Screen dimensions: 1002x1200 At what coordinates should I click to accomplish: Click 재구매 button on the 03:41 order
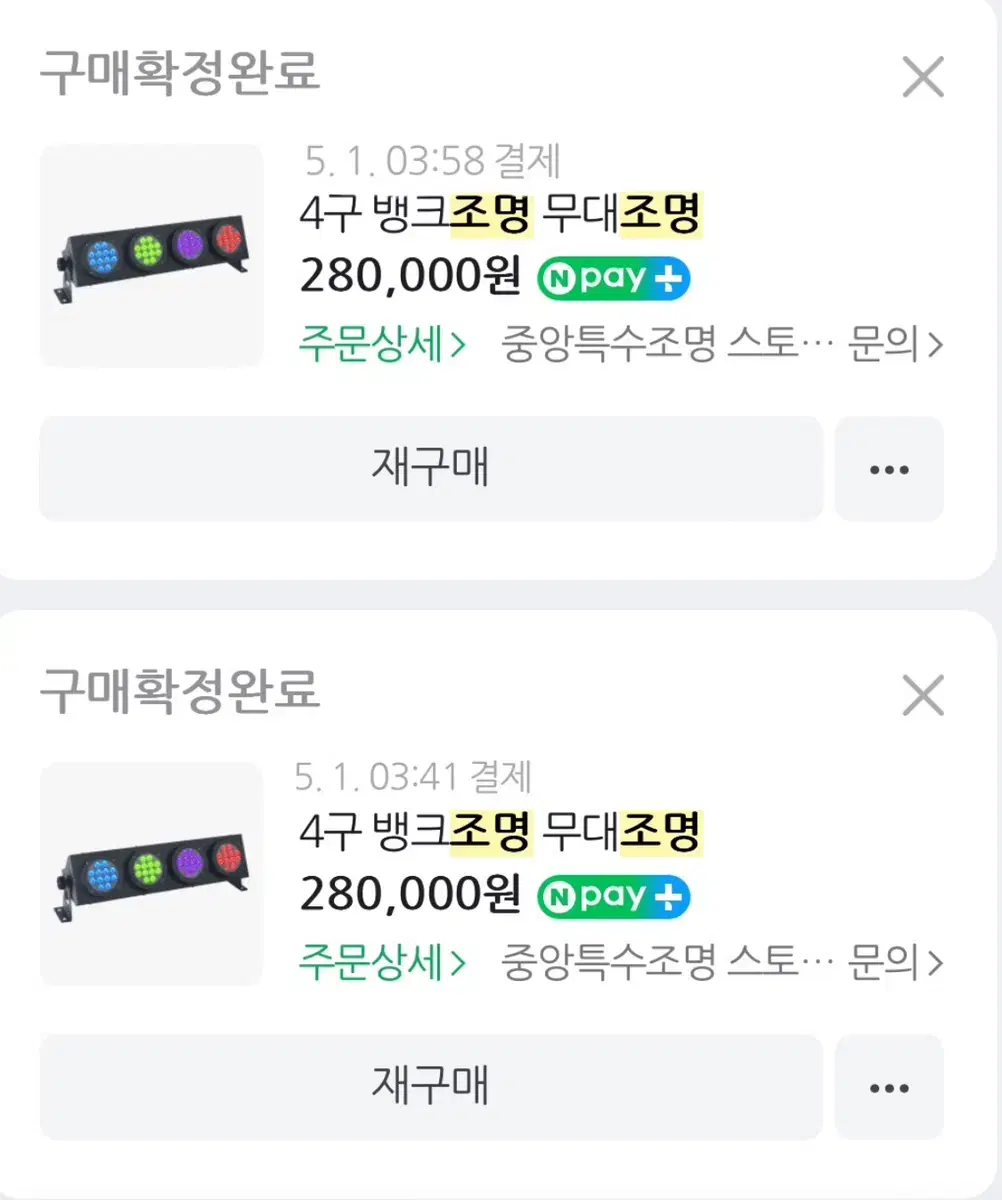tap(431, 1087)
